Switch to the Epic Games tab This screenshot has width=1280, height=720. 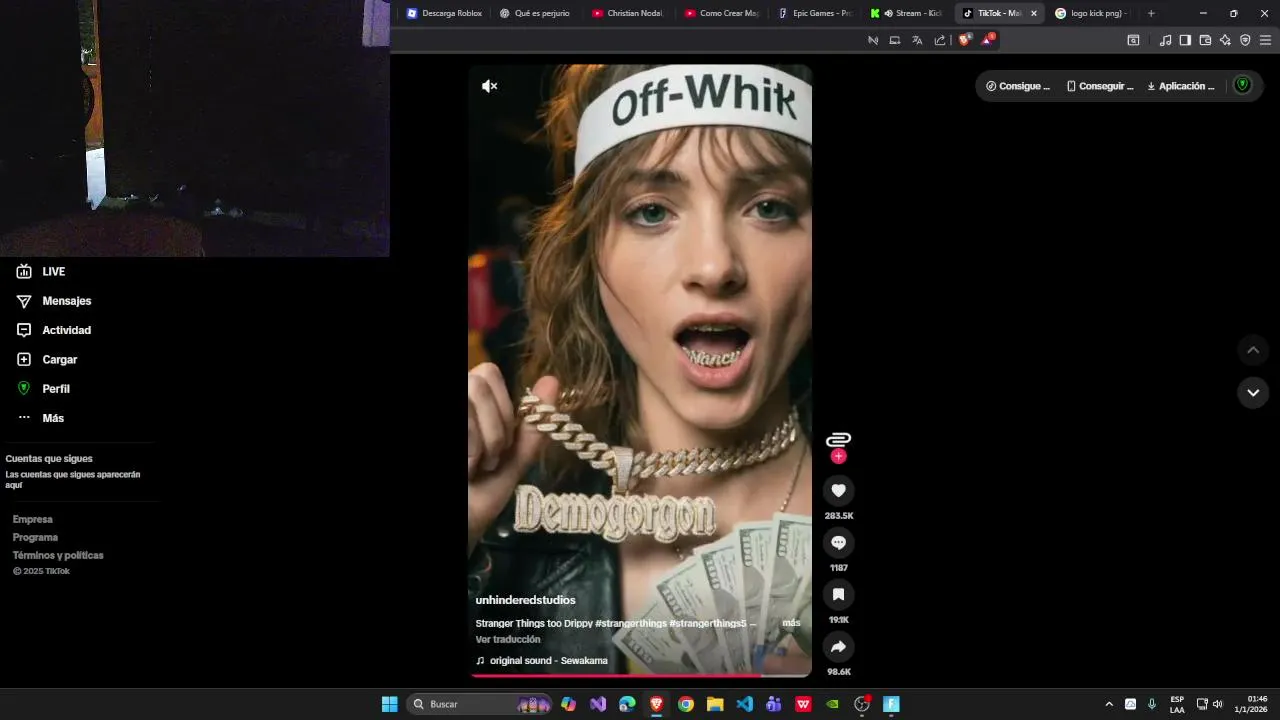click(814, 13)
